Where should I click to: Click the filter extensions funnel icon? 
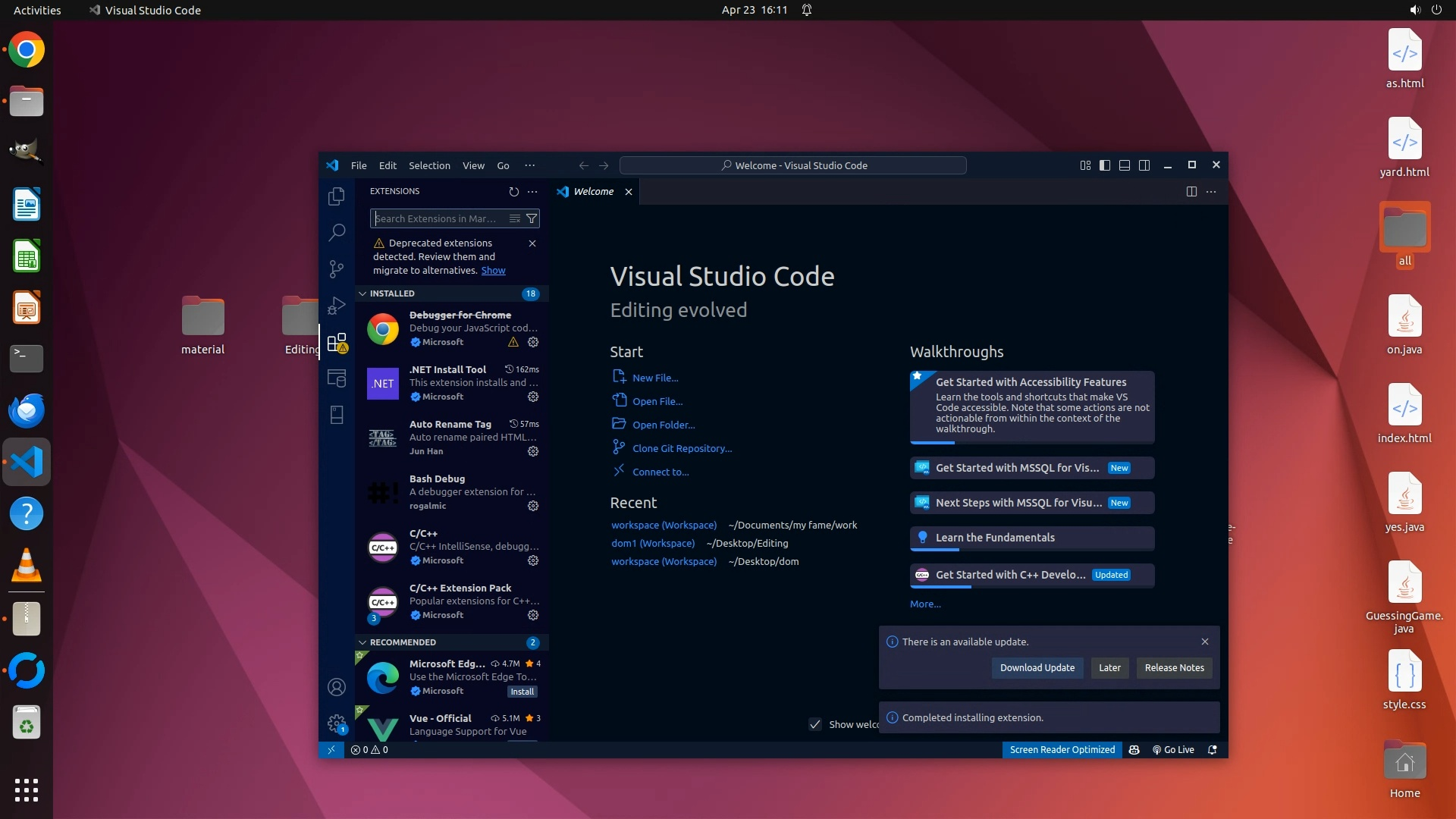(532, 218)
